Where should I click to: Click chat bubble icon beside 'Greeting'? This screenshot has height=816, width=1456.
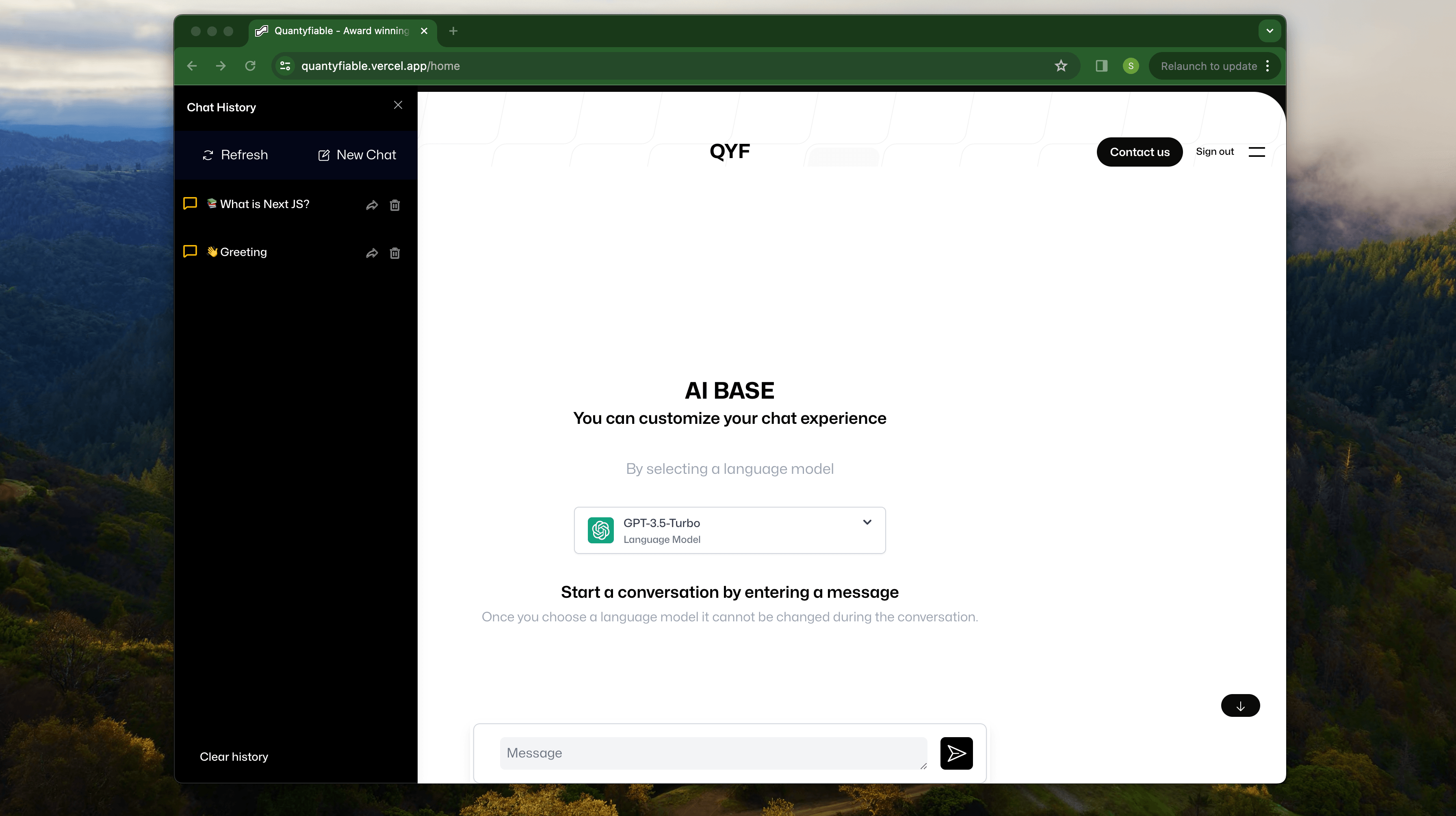190,252
